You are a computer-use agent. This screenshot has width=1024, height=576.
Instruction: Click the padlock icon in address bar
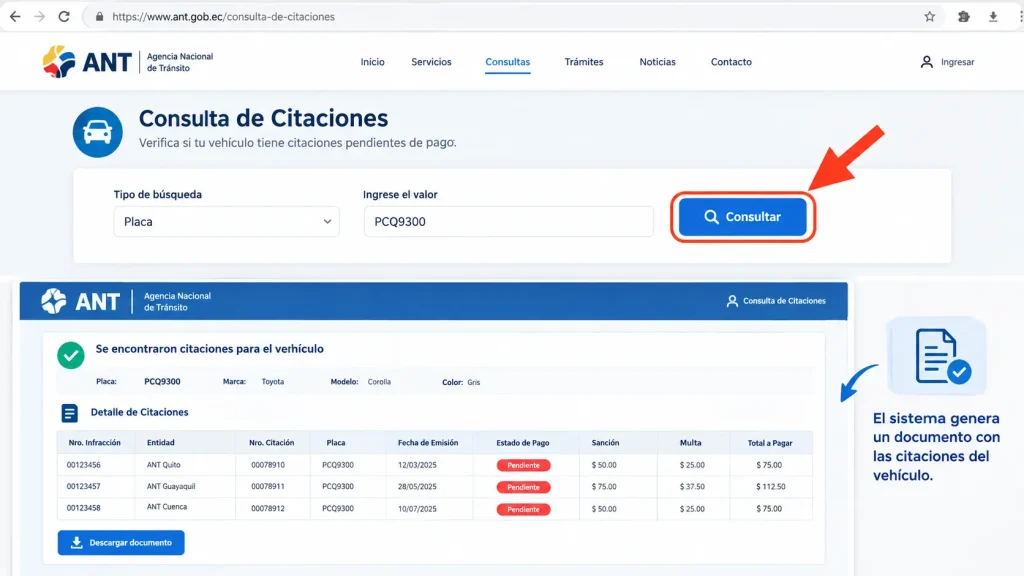coord(99,17)
